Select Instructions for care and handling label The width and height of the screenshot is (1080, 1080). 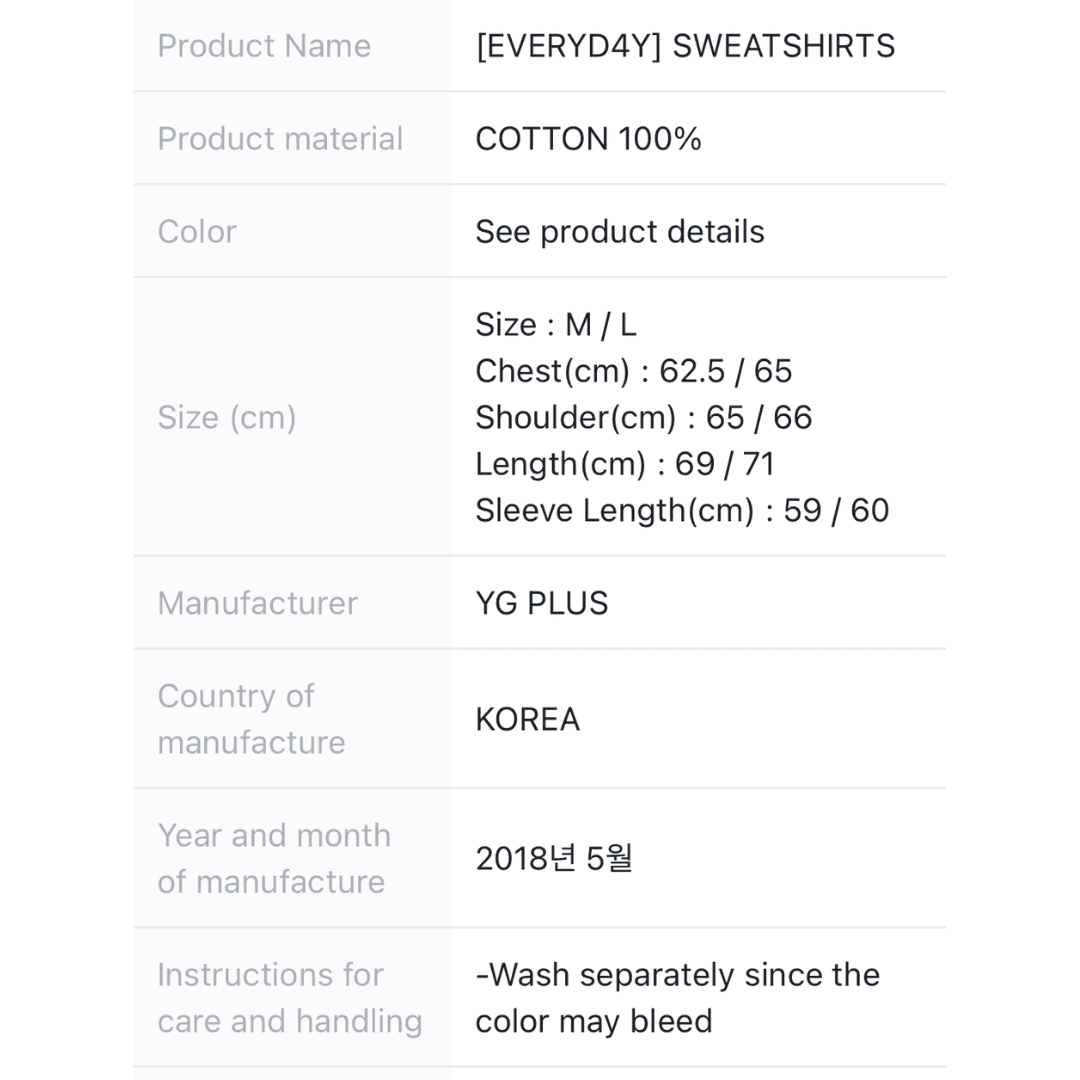289,998
